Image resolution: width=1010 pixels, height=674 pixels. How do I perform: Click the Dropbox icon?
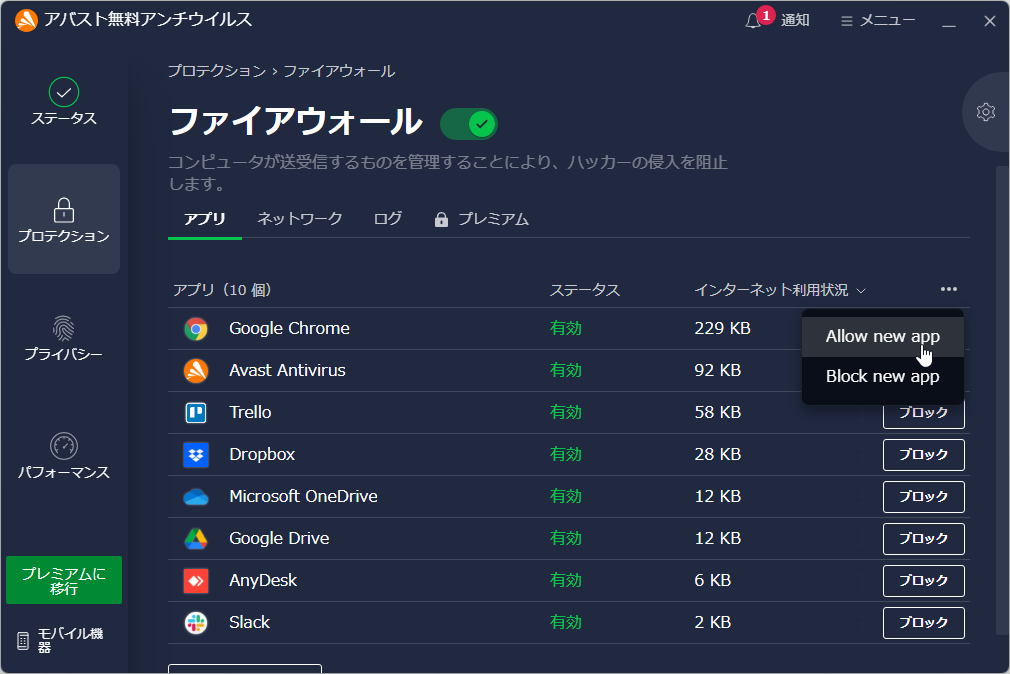(195, 454)
